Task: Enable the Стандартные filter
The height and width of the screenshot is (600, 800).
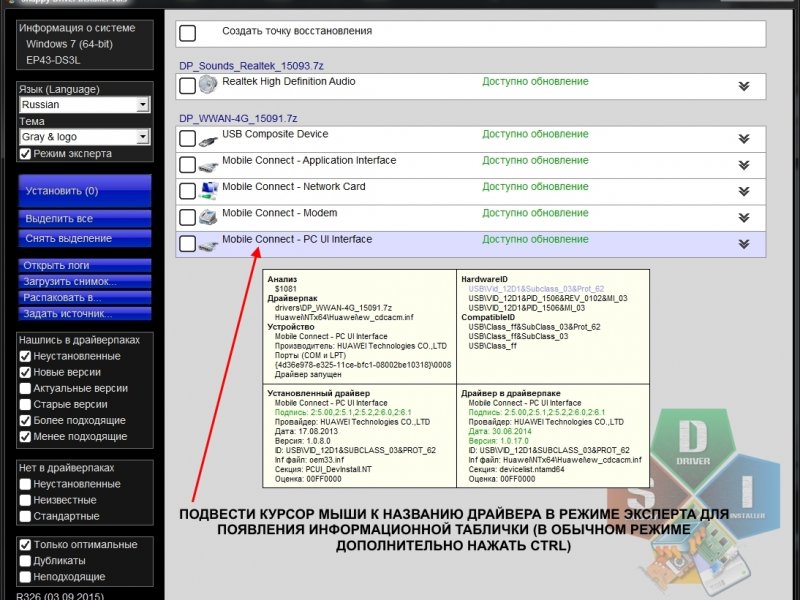Action: 25,516
